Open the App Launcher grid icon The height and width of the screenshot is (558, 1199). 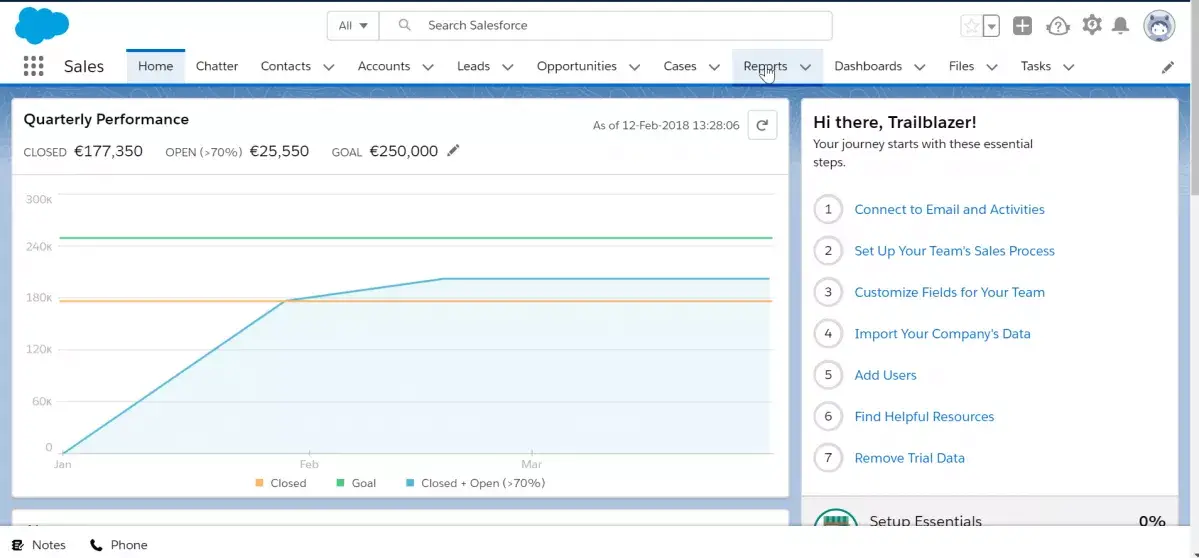point(34,66)
